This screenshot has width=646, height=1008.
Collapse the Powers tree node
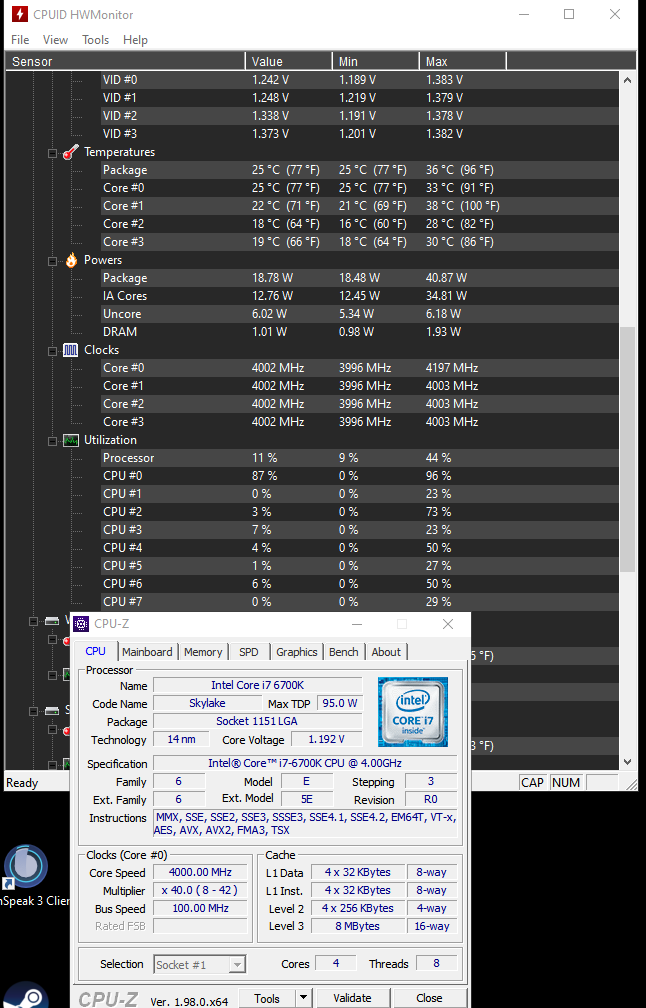52,261
